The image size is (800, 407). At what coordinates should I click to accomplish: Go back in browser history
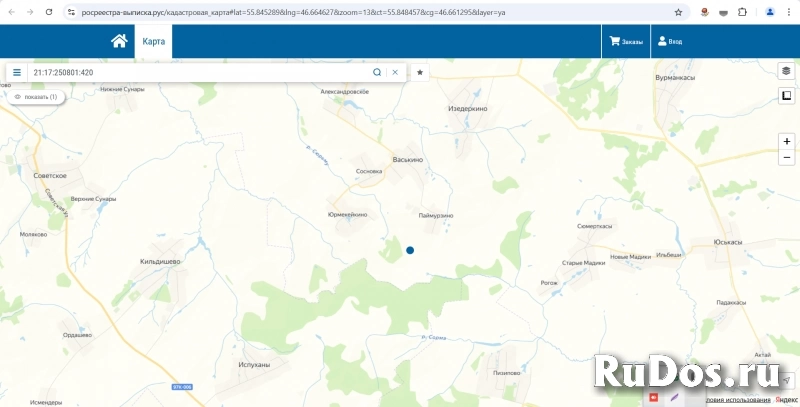[x=12, y=12]
